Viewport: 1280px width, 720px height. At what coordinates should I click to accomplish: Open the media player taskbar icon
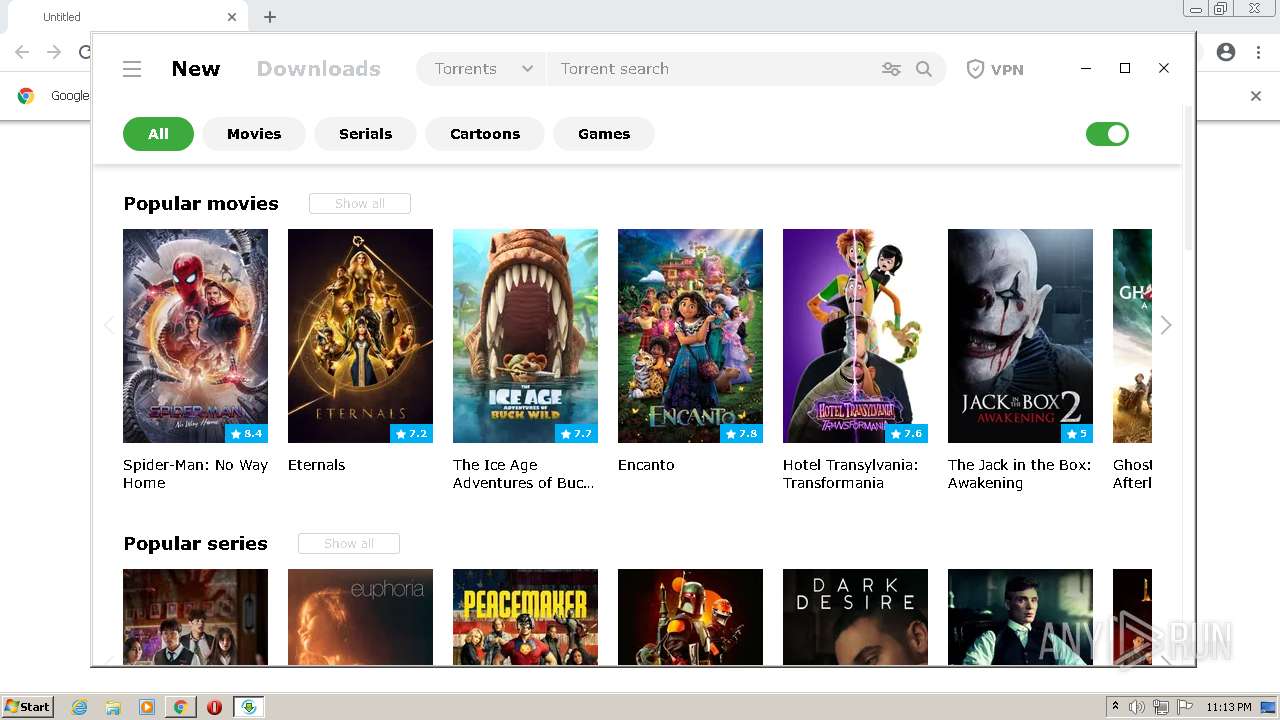pyautogui.click(x=147, y=707)
